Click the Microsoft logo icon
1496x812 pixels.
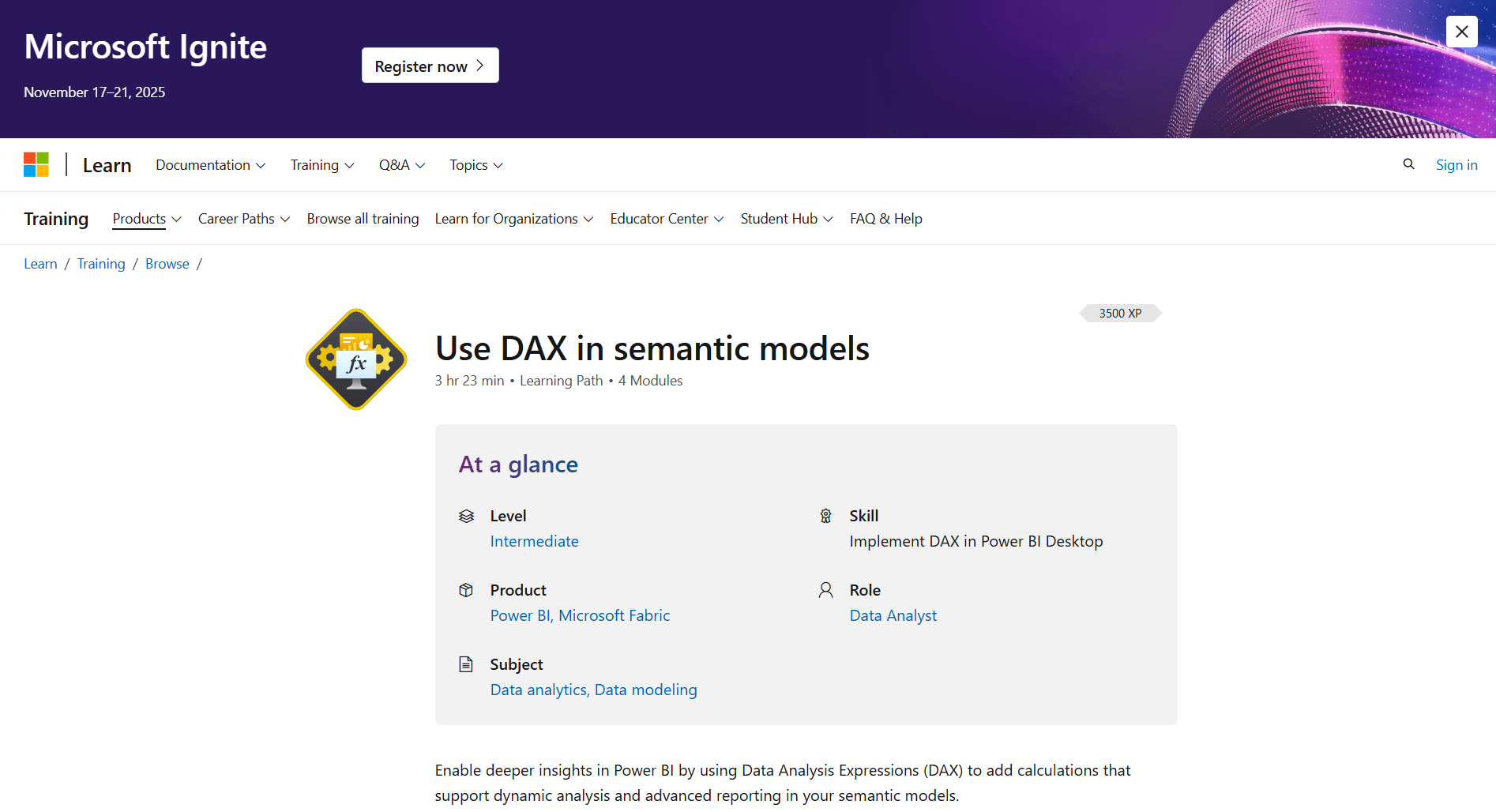point(36,164)
